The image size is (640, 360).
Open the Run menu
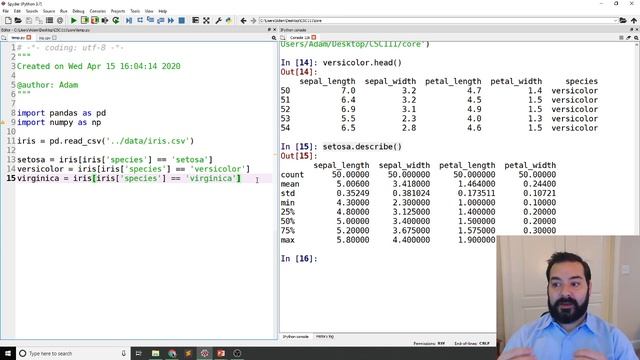tap(64, 11)
